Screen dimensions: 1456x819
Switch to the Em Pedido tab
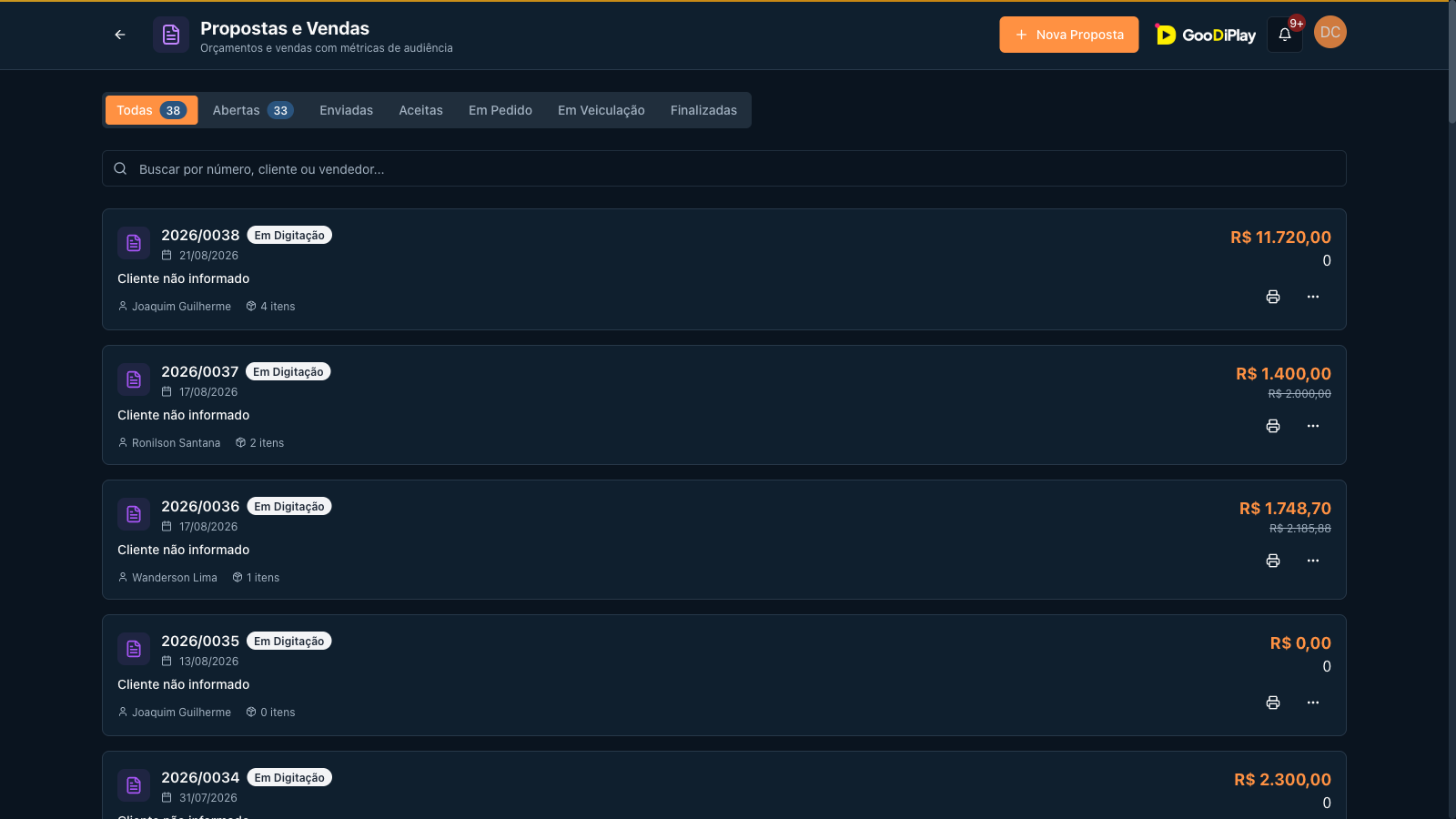click(x=500, y=110)
